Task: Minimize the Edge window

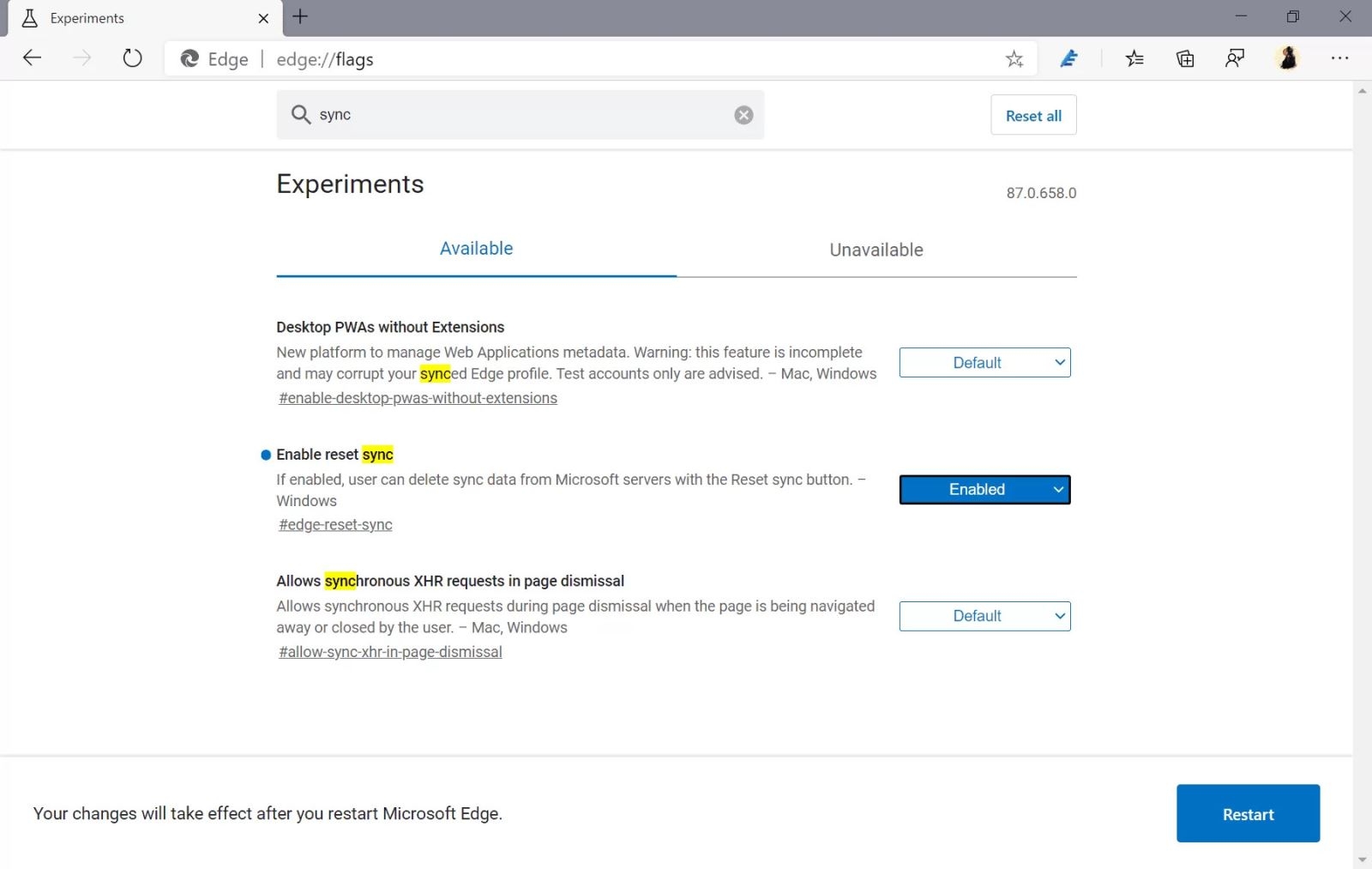Action: [x=1241, y=16]
